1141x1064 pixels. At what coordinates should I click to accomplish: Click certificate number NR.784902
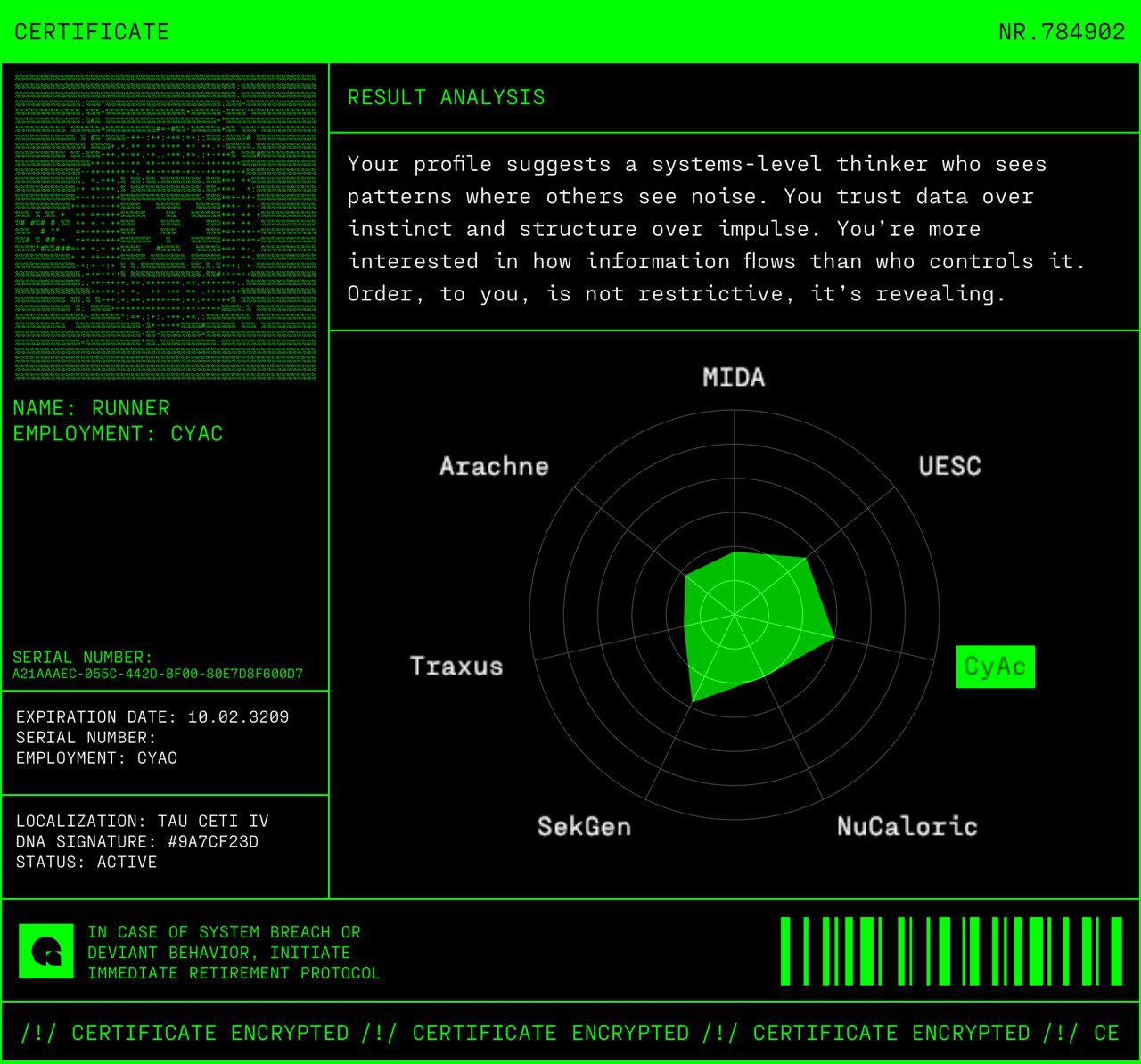pos(1062,32)
